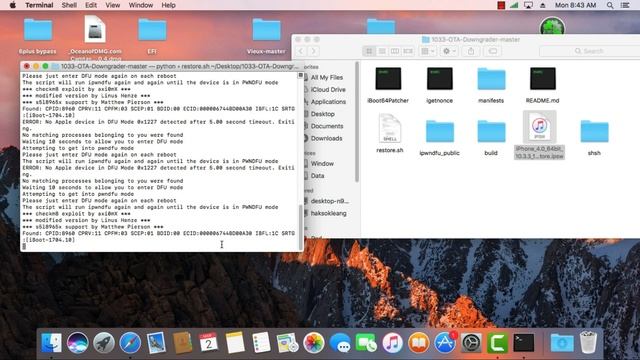Open Downloads folder stack in Dock
Image resolution: width=640 pixels, height=360 pixels.
click(562, 342)
